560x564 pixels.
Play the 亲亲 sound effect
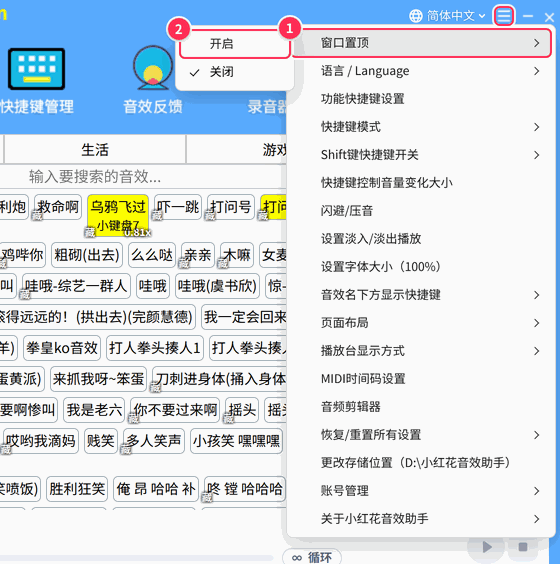(x=198, y=255)
